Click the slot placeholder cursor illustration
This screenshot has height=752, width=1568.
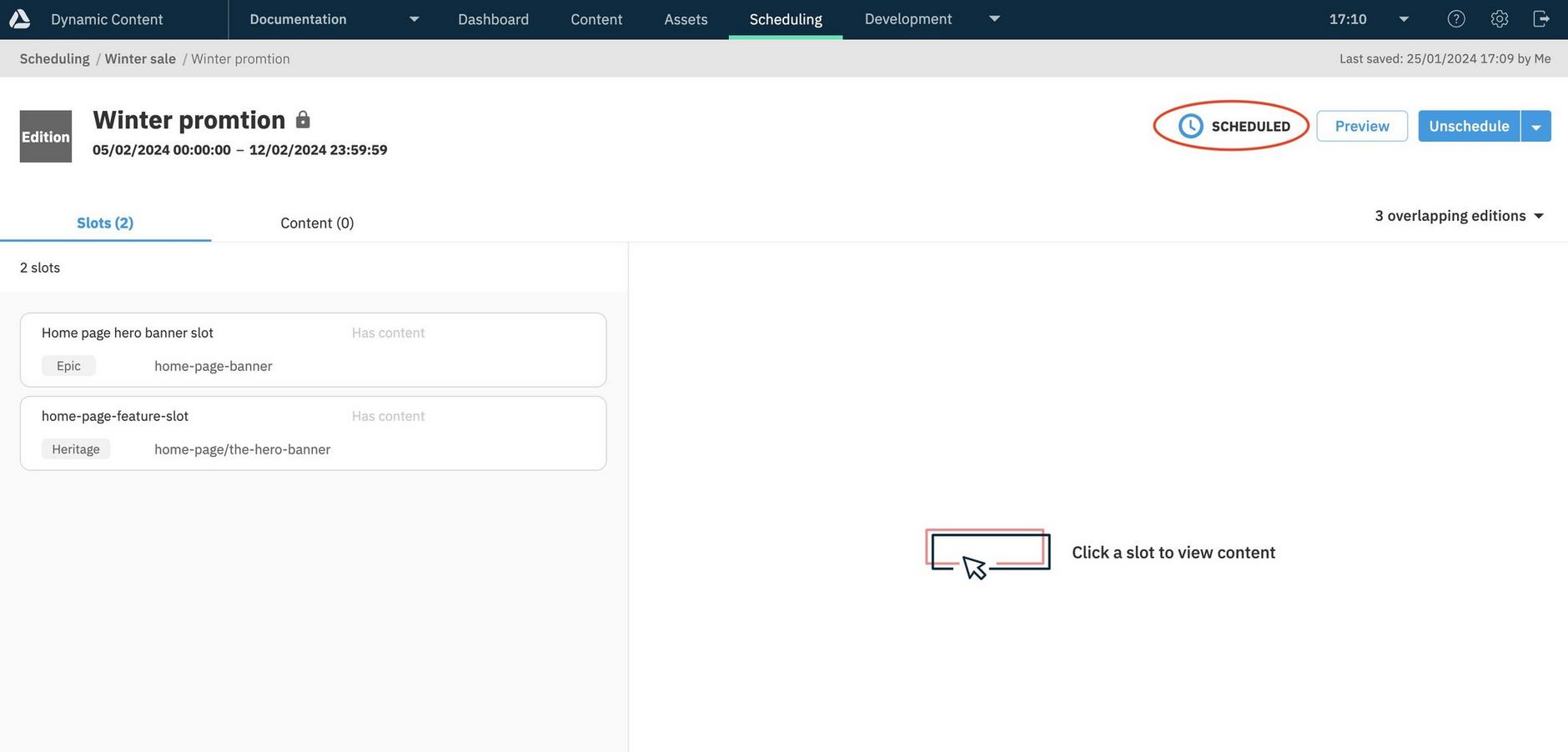(988, 553)
